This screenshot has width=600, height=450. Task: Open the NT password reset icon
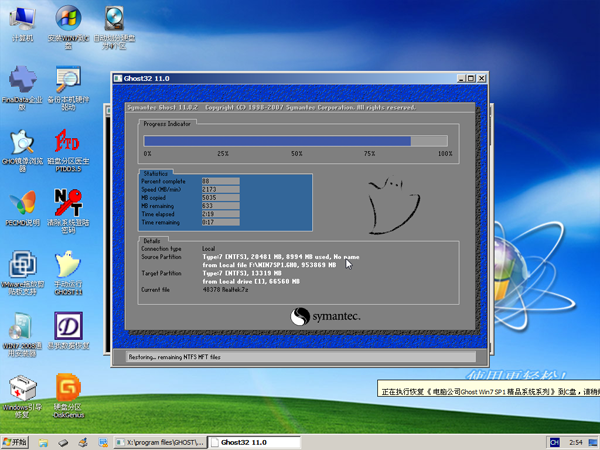coord(68,202)
